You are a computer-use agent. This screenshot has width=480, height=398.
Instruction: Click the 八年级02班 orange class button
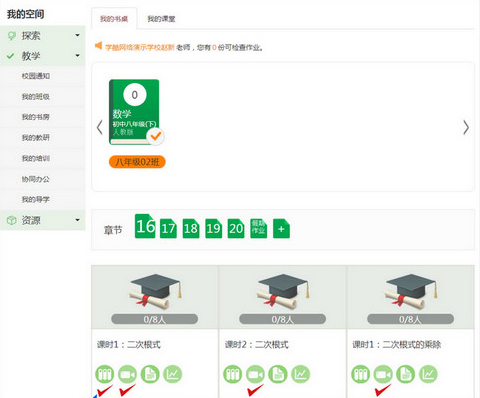pos(137,162)
